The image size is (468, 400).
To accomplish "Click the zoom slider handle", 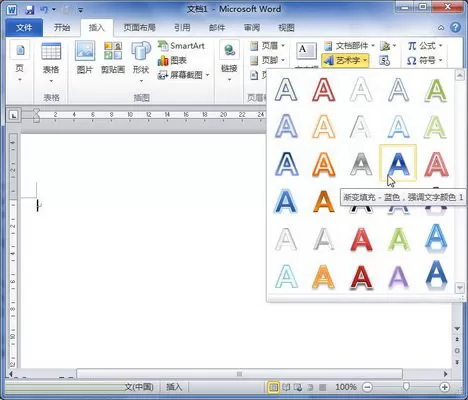I will pos(406,387).
